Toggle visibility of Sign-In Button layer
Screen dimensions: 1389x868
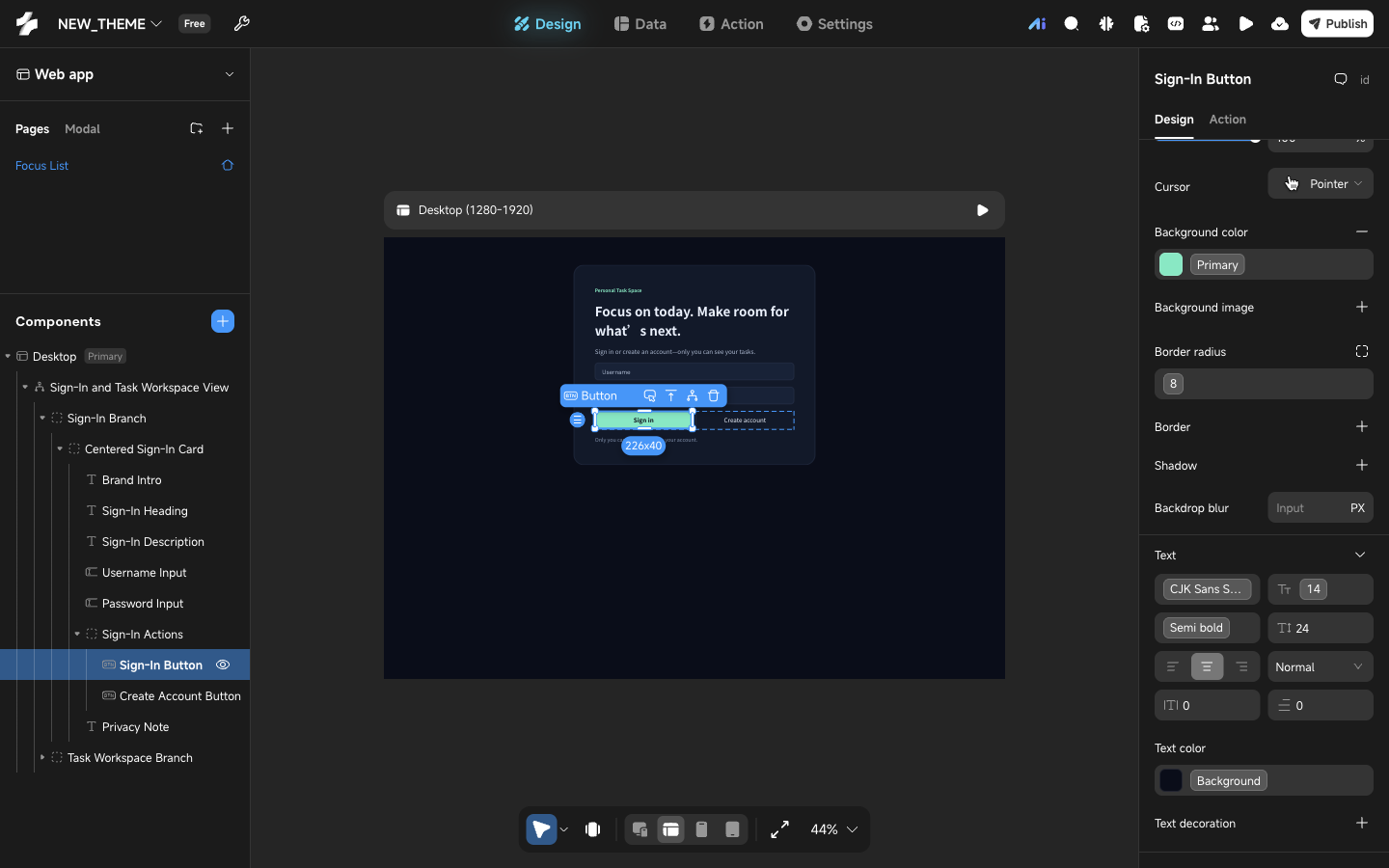(x=223, y=665)
